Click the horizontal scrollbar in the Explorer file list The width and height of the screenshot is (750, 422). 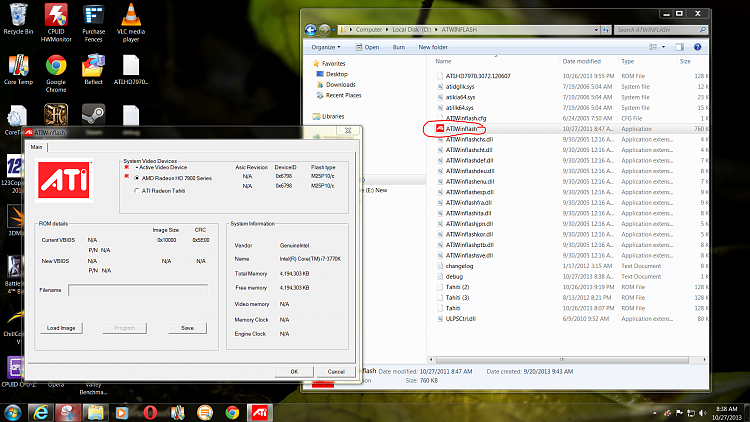[x=562, y=359]
